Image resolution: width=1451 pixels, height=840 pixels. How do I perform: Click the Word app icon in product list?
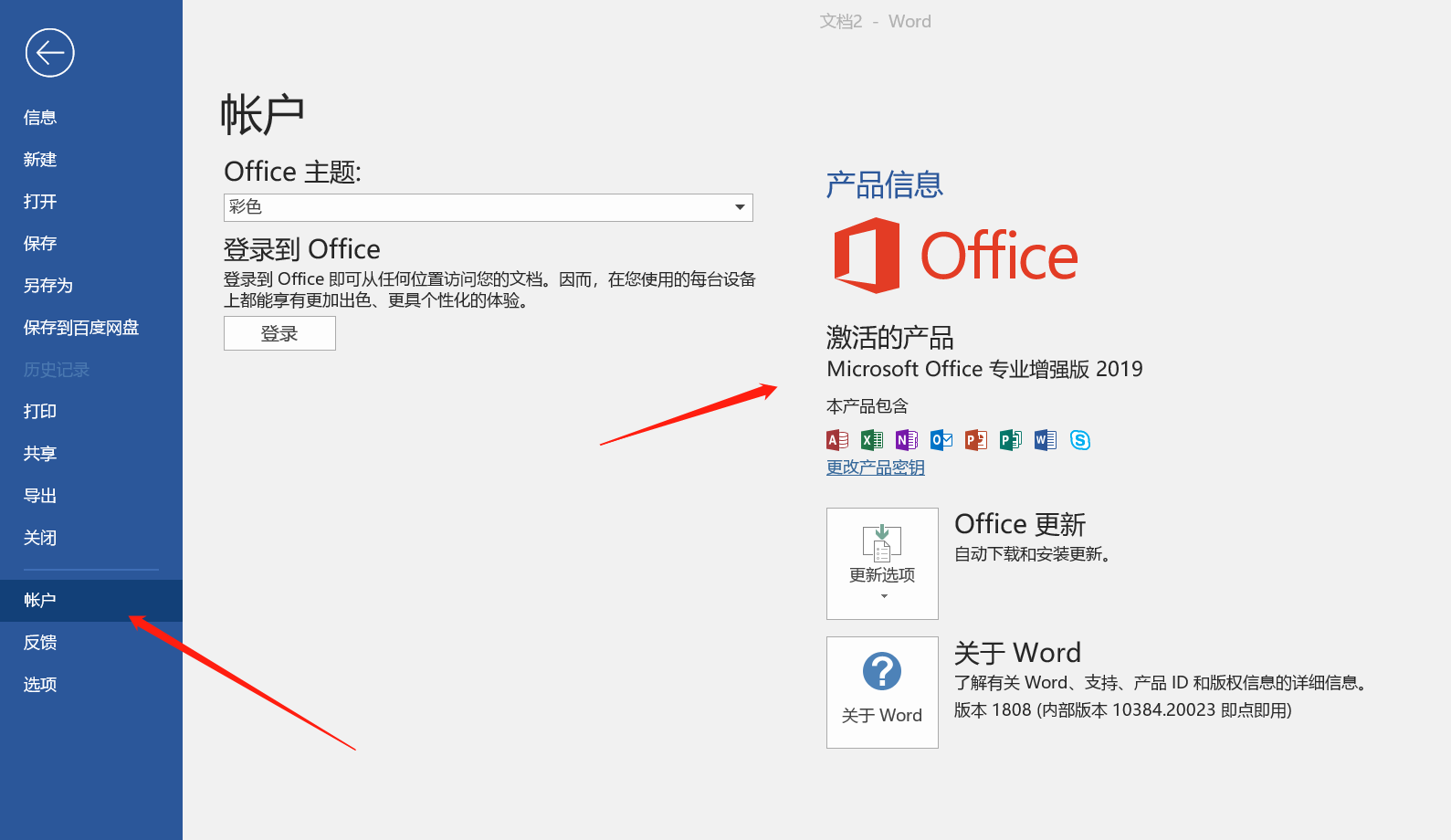[1046, 440]
